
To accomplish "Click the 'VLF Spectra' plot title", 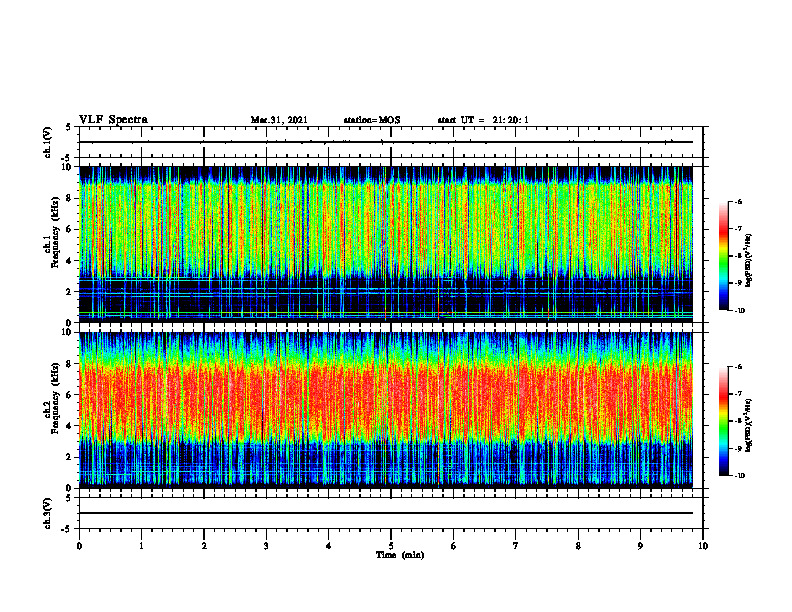I will pyautogui.click(x=113, y=120).
